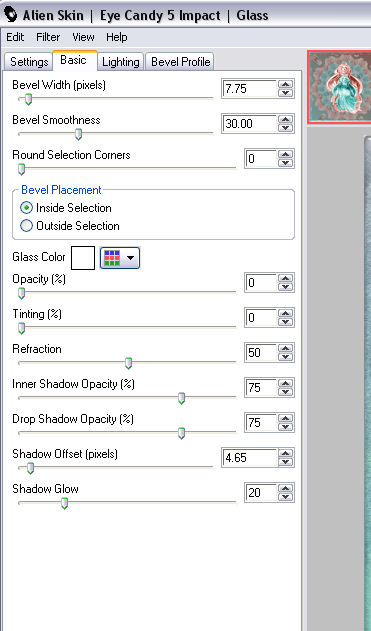Viewport: 371px width, 631px height.
Task: Decrease Bevel Smoothness with the down arrow
Action: click(x=286, y=128)
